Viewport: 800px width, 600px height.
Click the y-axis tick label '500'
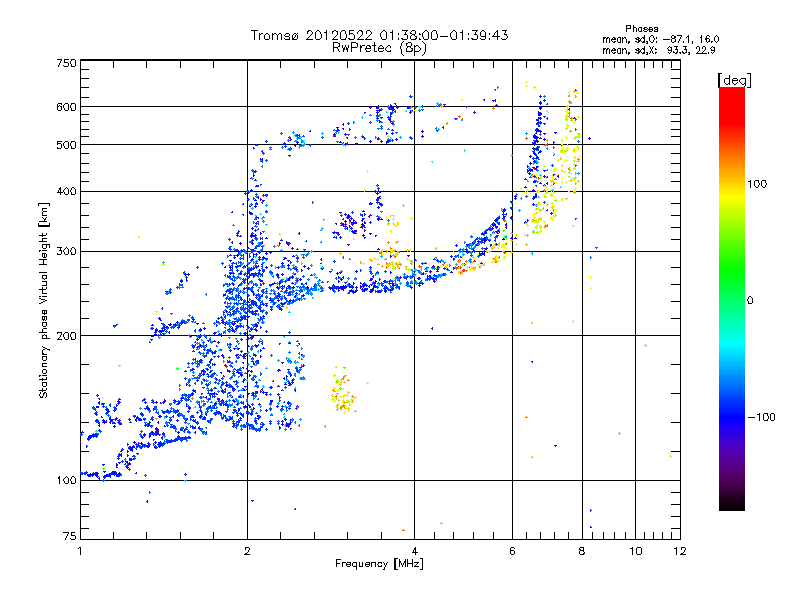[x=66, y=145]
